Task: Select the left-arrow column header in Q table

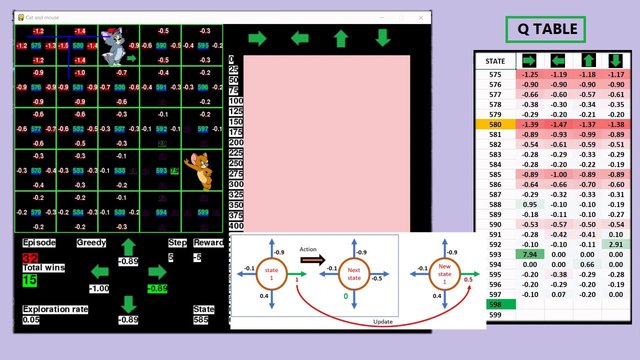Action: click(x=558, y=61)
